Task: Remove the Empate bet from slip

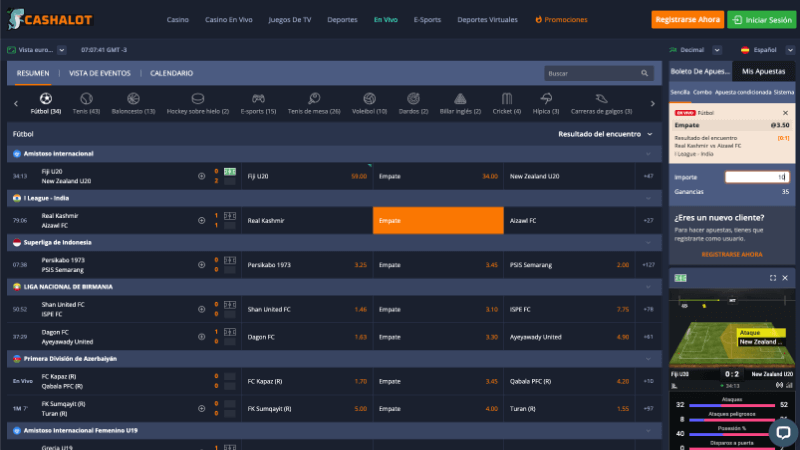Action: click(x=785, y=113)
